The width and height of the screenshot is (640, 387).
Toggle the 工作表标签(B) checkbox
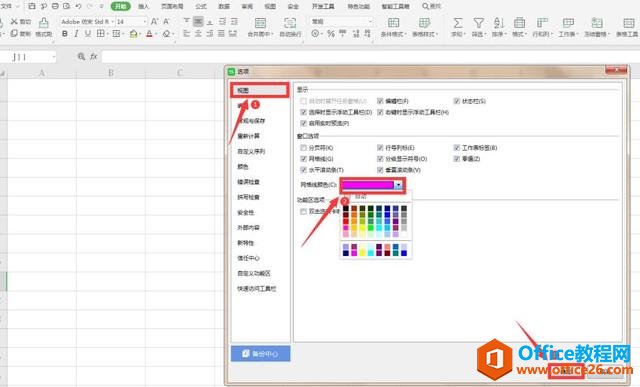click(x=456, y=147)
